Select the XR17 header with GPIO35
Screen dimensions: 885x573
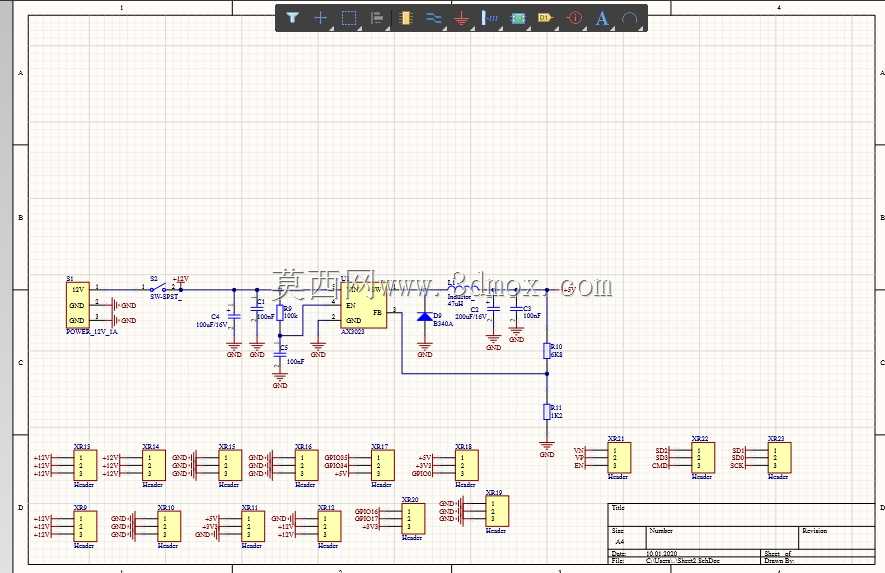[x=383, y=465]
